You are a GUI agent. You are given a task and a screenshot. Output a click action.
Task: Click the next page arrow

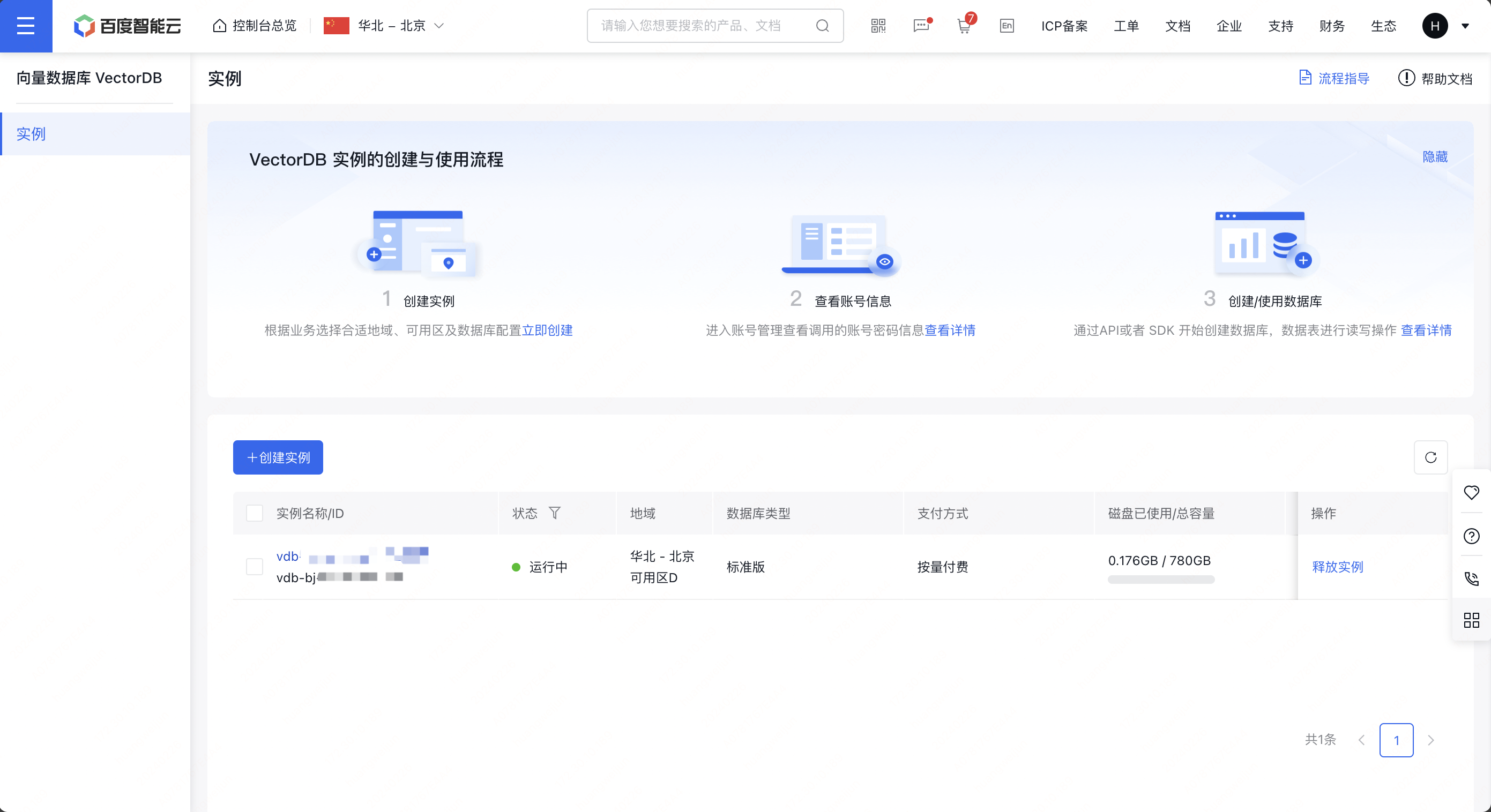coord(1431,740)
